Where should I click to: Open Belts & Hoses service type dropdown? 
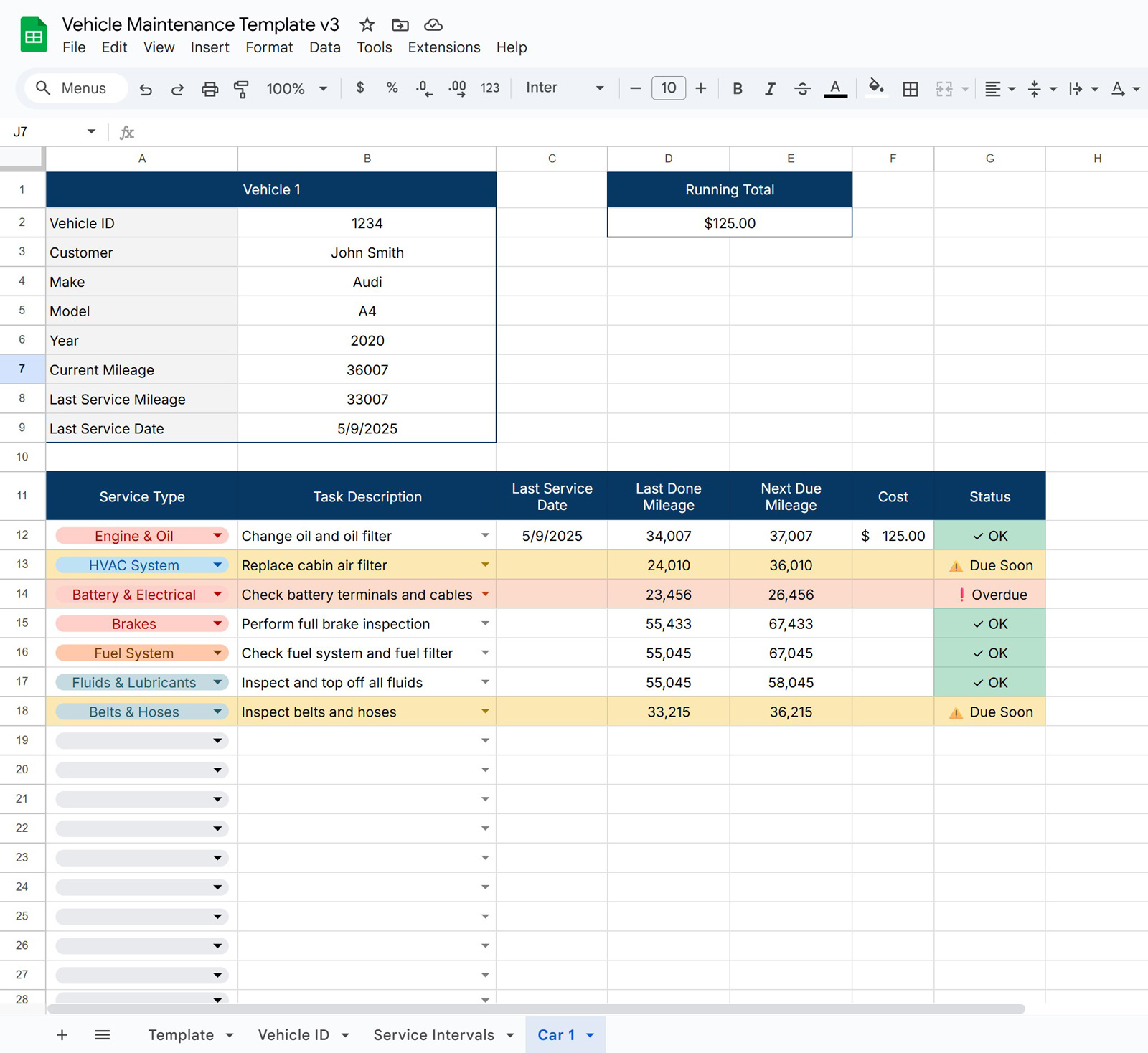coord(217,712)
